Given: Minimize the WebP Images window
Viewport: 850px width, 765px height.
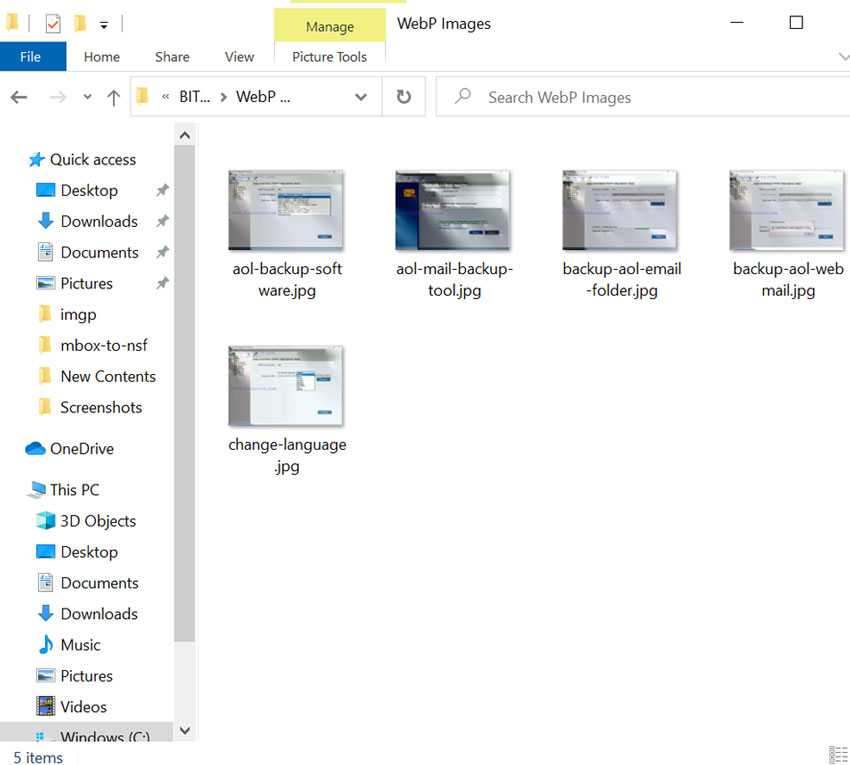Looking at the screenshot, I should coord(737,23).
